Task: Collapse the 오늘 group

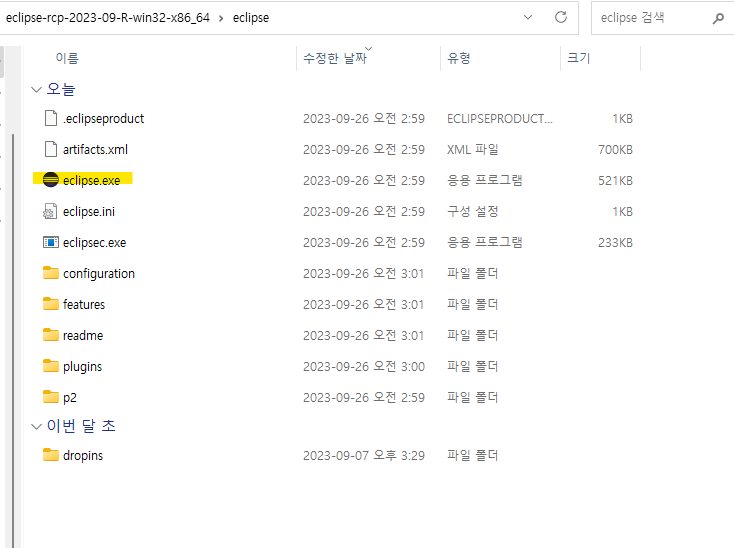Action: coord(36,89)
